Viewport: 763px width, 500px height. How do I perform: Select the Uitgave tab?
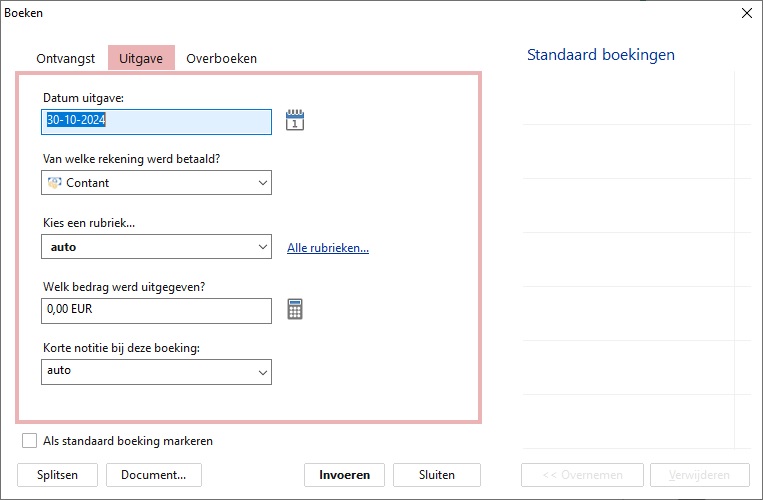(141, 58)
